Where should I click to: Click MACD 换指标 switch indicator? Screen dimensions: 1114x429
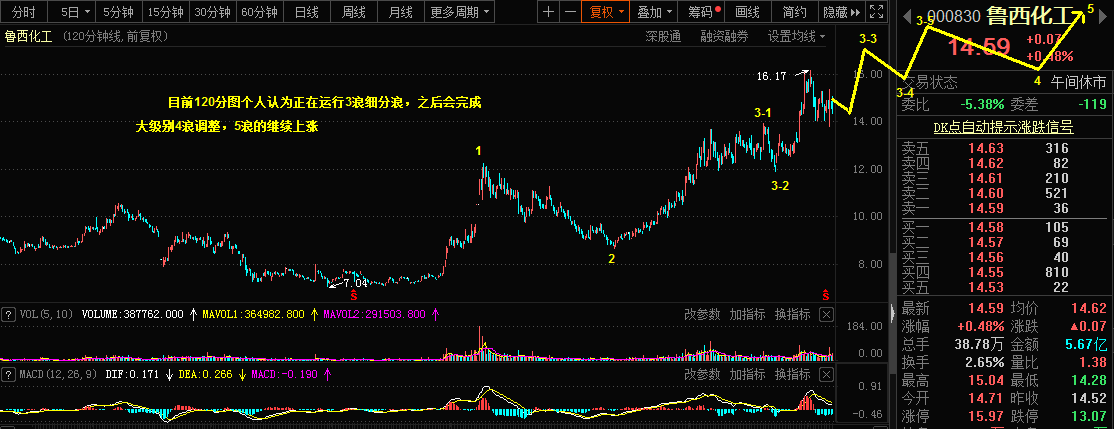[x=793, y=374]
